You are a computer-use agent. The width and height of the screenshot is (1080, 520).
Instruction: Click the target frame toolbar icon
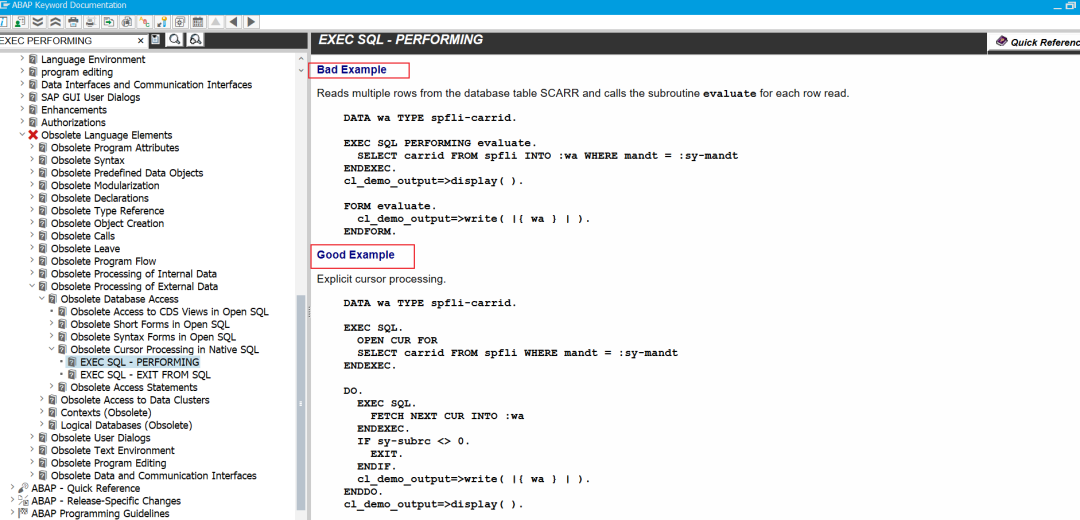[180, 22]
